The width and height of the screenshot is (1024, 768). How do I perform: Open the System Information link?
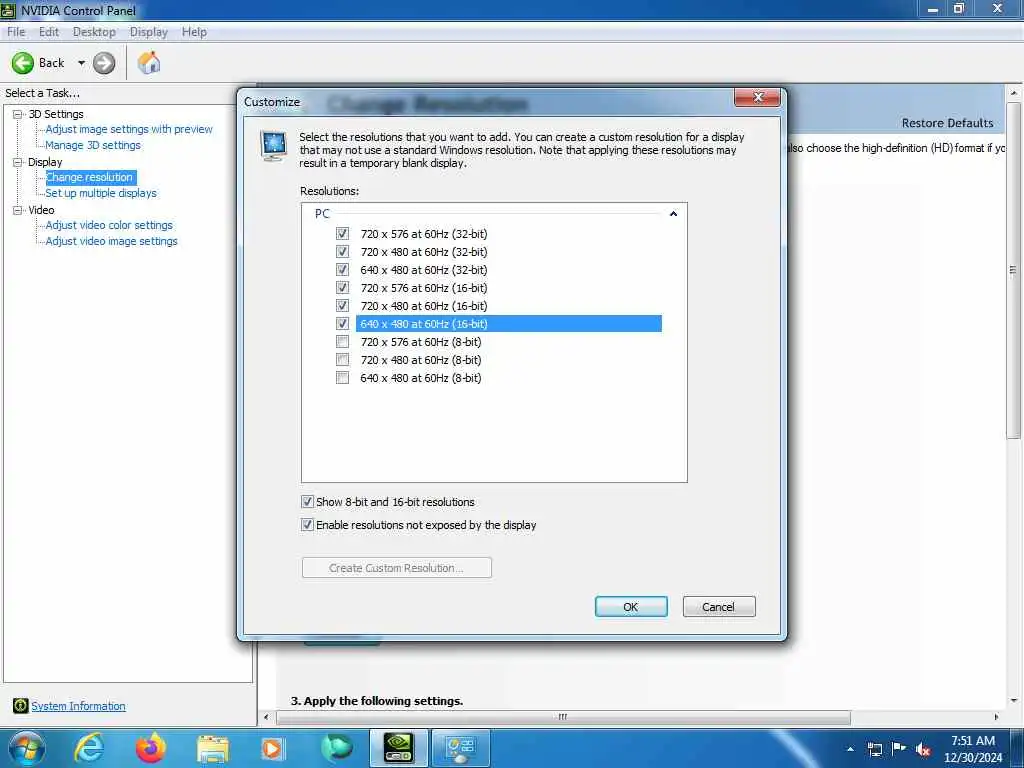(x=78, y=706)
